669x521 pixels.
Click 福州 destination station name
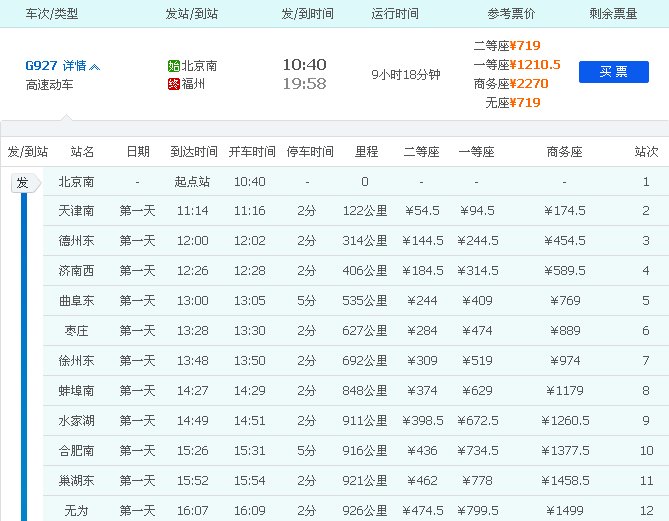(193, 84)
